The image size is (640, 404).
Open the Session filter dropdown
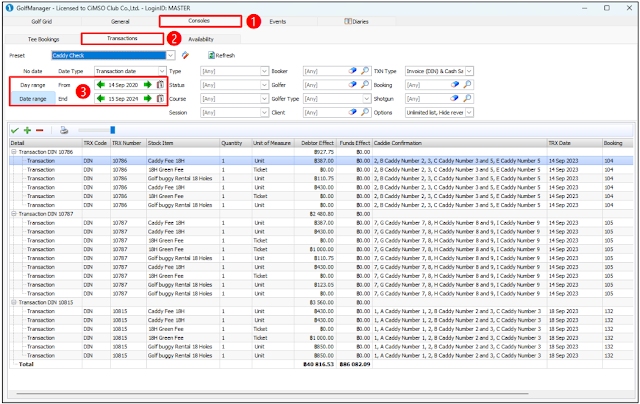[x=264, y=113]
